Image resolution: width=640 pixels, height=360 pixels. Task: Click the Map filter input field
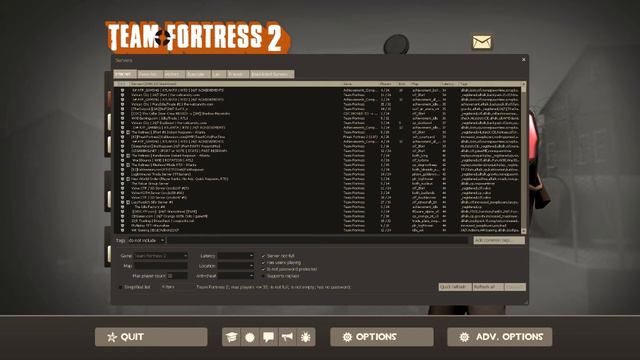click(161, 266)
